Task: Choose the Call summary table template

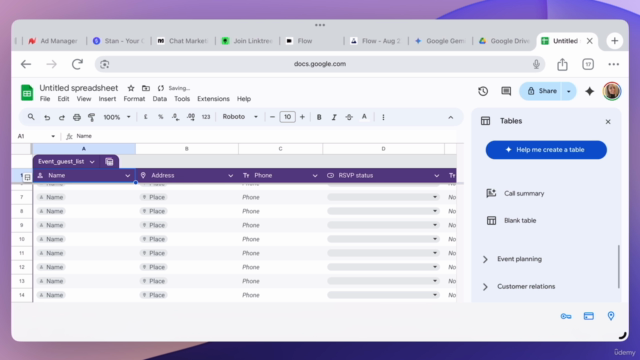Action: click(515, 193)
